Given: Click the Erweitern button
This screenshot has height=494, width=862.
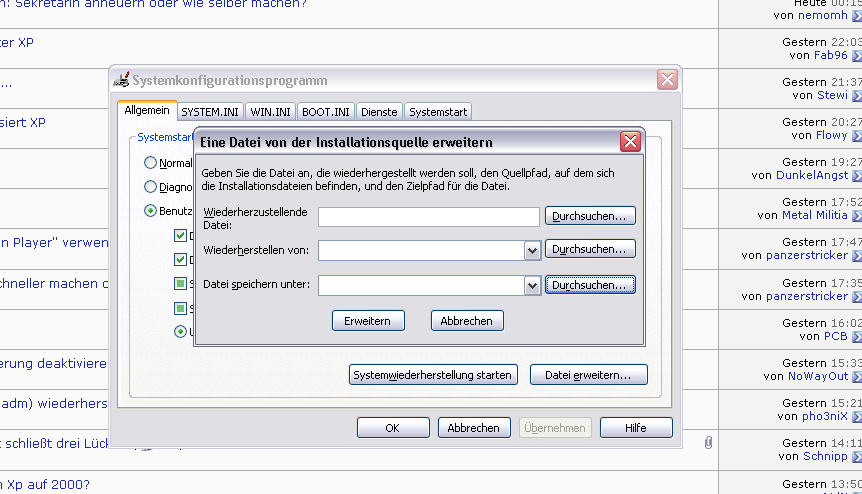Looking at the screenshot, I should coord(368,321).
